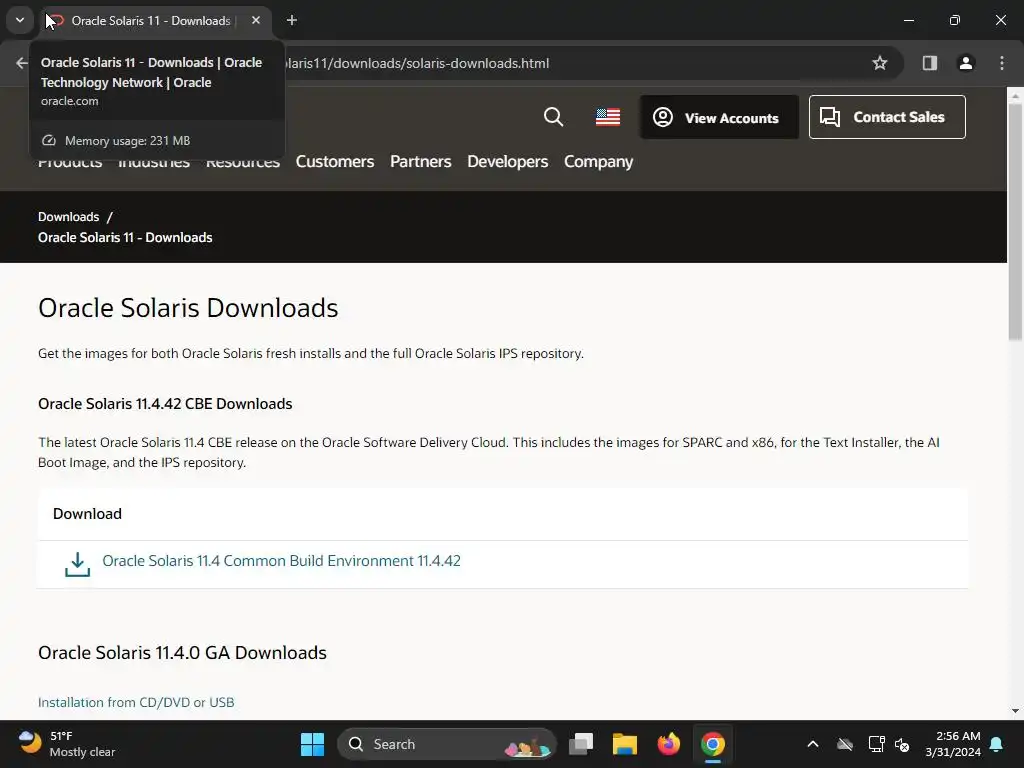1024x768 pixels.
Task: Open the Developers menu
Action: 507,161
